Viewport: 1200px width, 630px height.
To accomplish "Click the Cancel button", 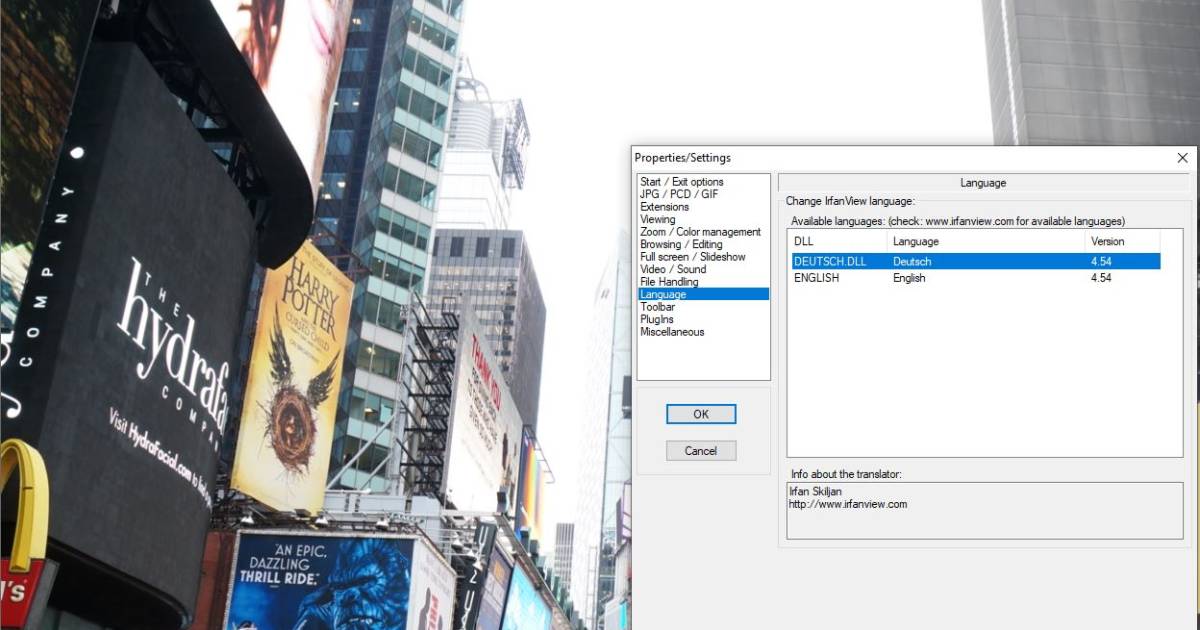I will click(701, 451).
